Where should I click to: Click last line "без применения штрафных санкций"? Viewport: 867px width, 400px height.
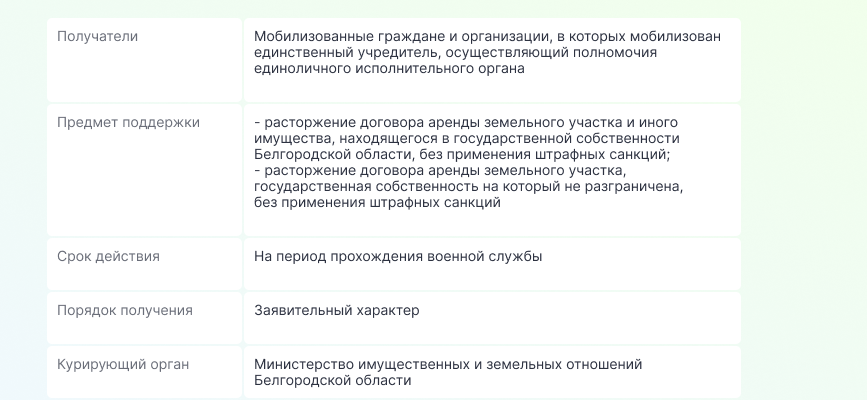pyautogui.click(x=378, y=202)
